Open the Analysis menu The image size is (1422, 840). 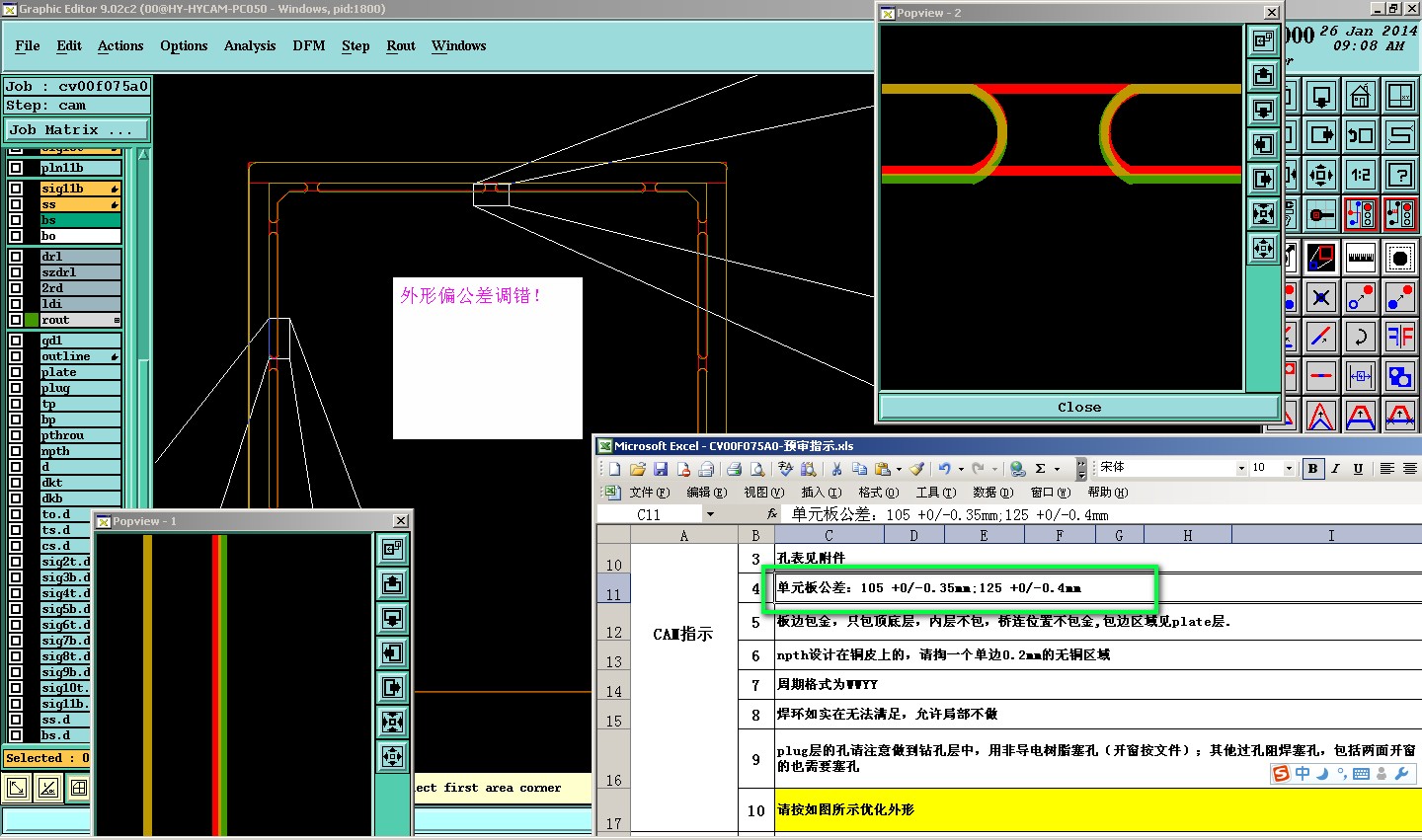click(x=249, y=46)
